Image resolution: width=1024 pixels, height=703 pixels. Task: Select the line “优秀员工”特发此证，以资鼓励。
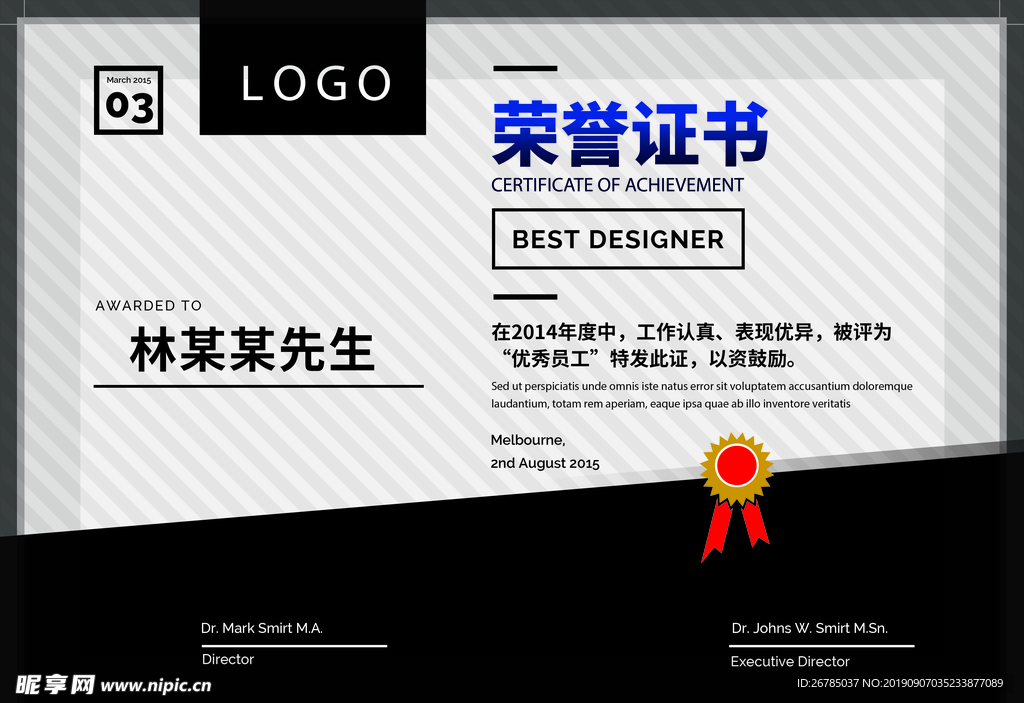(649, 359)
